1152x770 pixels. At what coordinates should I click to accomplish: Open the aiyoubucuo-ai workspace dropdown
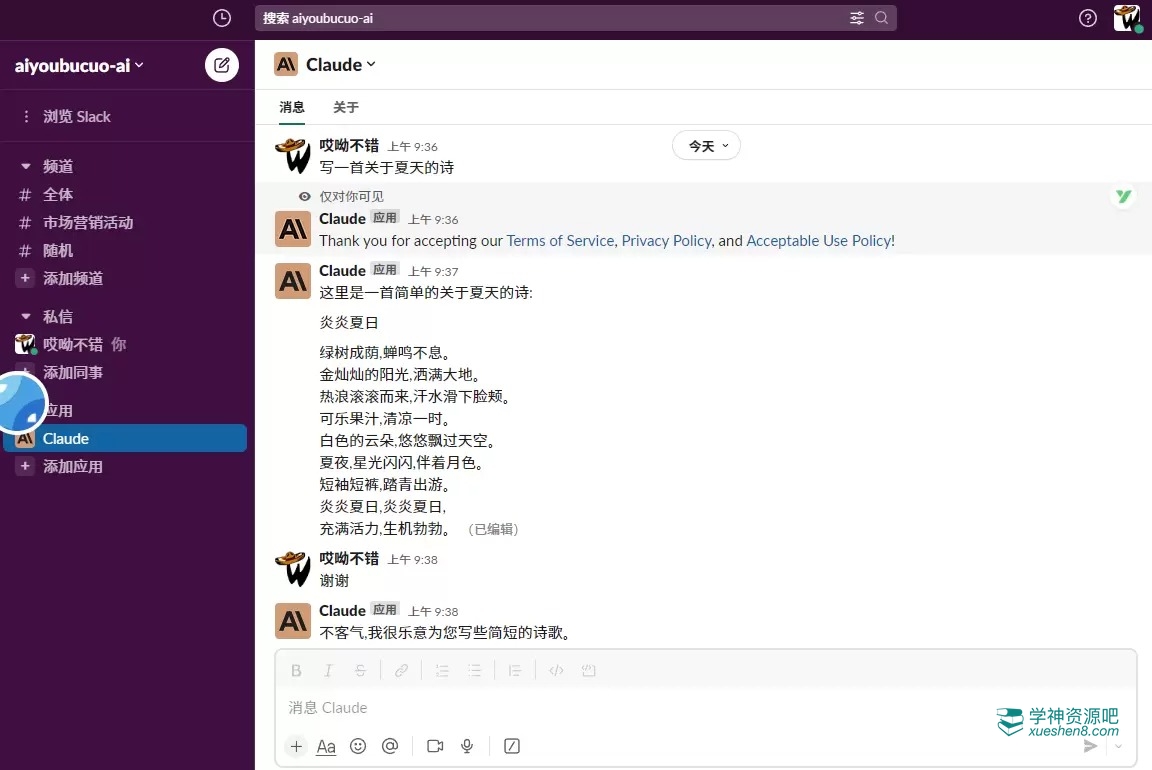(80, 66)
